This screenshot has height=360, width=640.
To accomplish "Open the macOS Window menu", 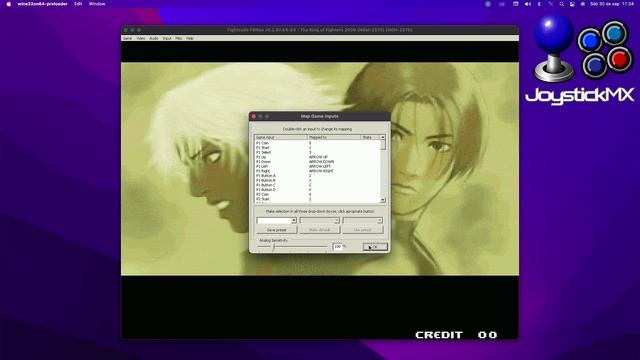I will pyautogui.click(x=97, y=4).
